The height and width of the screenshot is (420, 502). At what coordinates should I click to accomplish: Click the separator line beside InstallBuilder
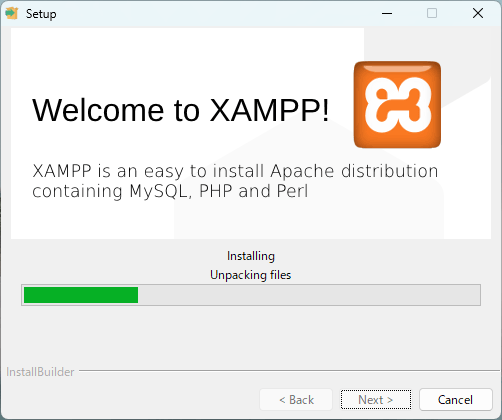[x=289, y=370]
